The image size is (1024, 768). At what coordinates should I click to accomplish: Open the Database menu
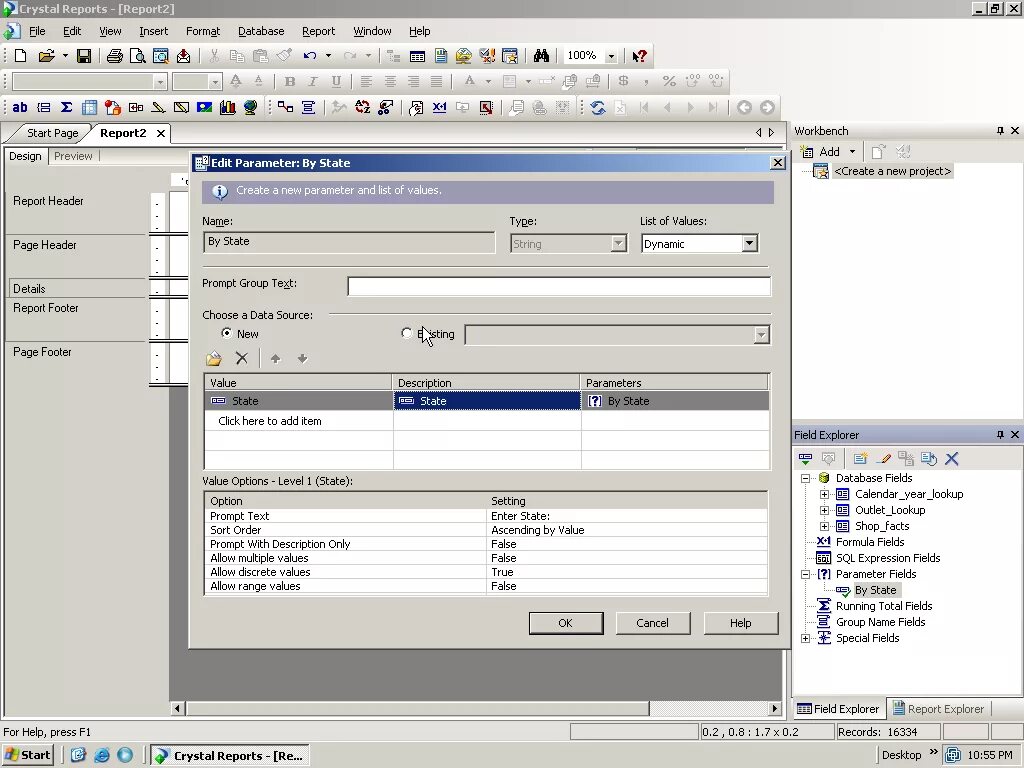[261, 31]
